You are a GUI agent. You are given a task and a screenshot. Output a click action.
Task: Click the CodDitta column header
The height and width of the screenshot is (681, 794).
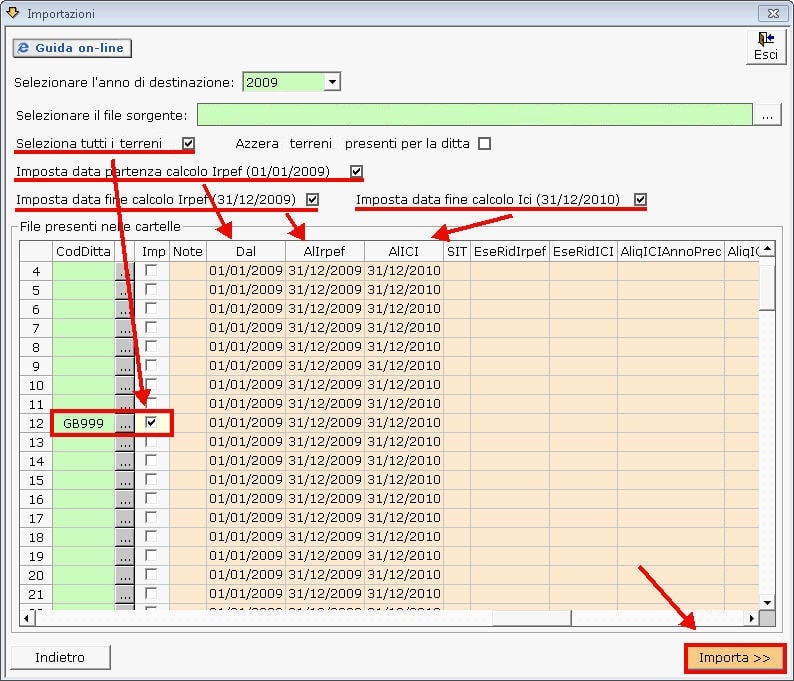point(83,251)
